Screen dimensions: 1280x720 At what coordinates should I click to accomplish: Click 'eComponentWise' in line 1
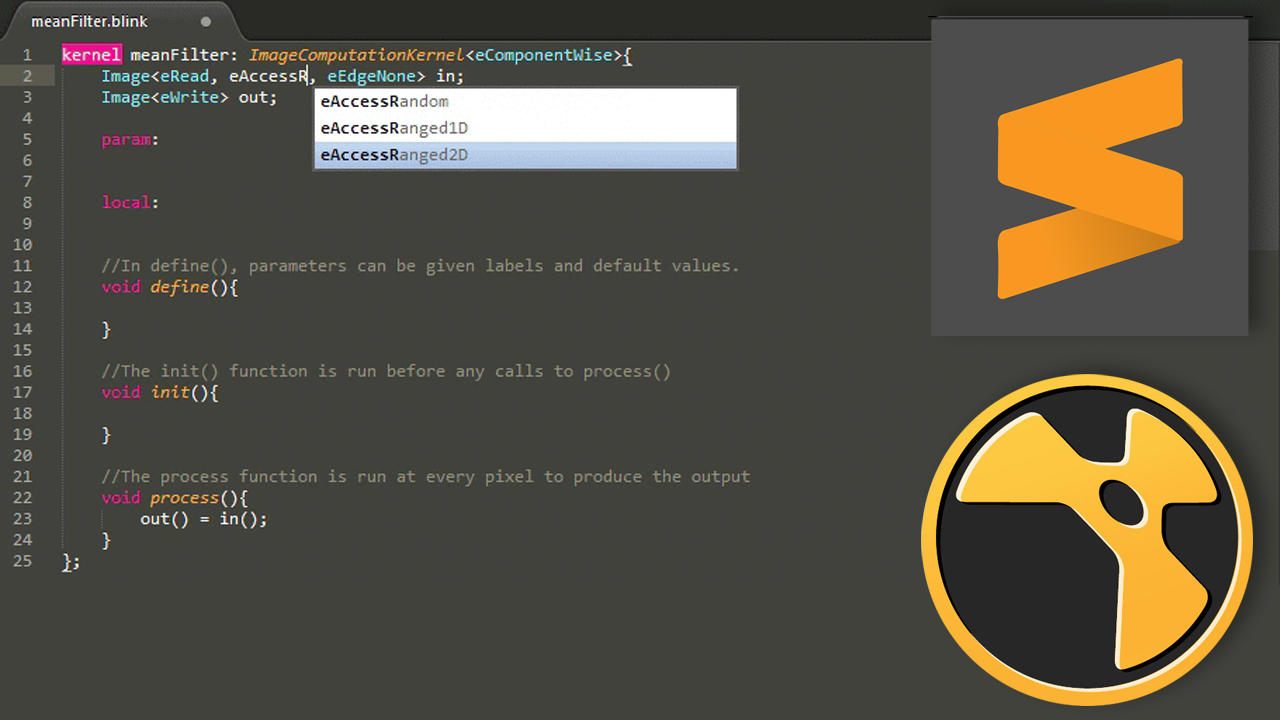(x=543, y=55)
